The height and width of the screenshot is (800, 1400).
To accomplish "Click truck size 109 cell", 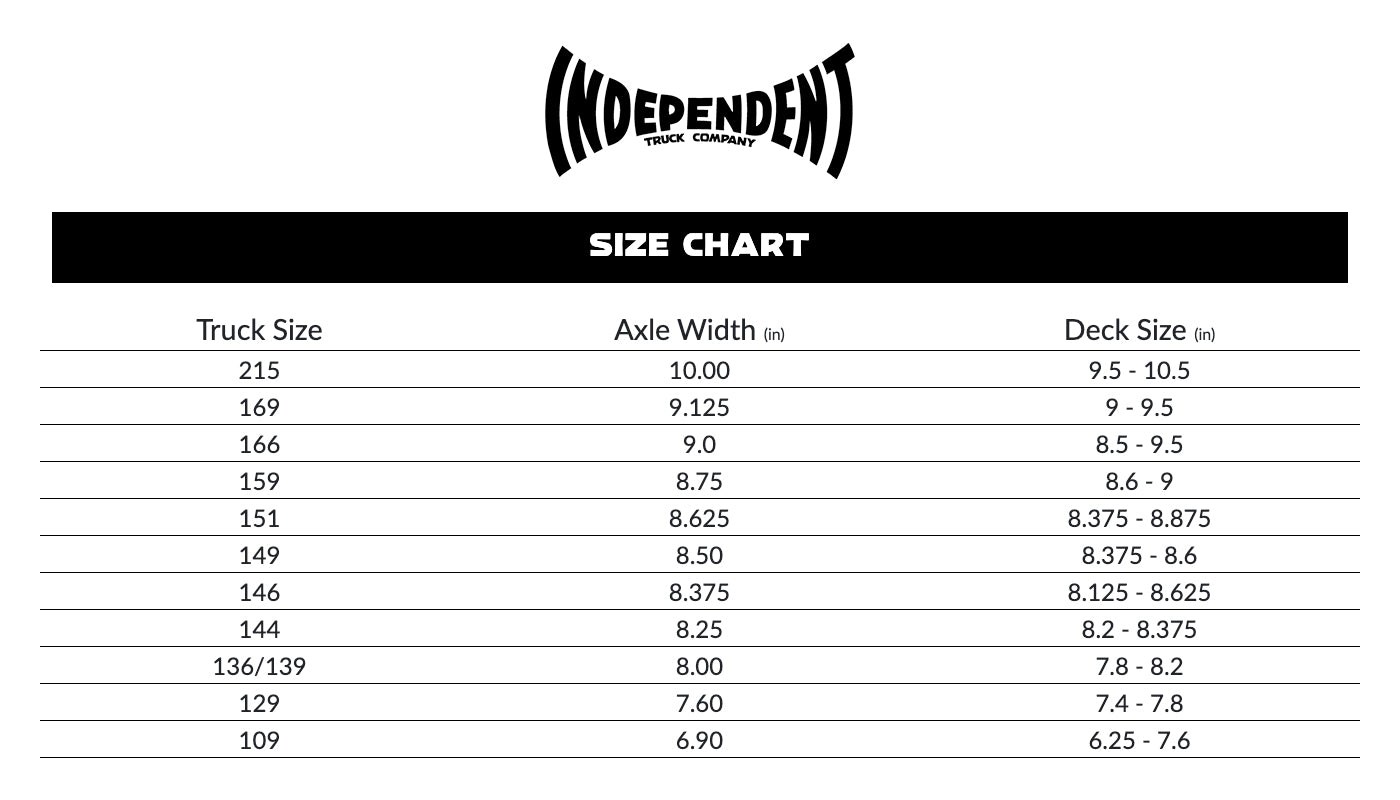I will (259, 740).
